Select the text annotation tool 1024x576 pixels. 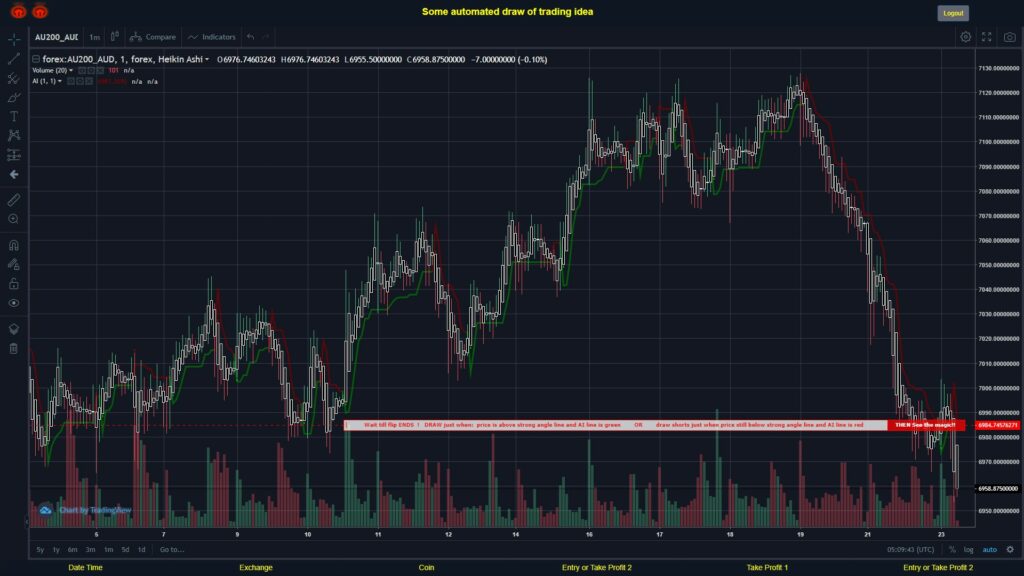click(14, 116)
